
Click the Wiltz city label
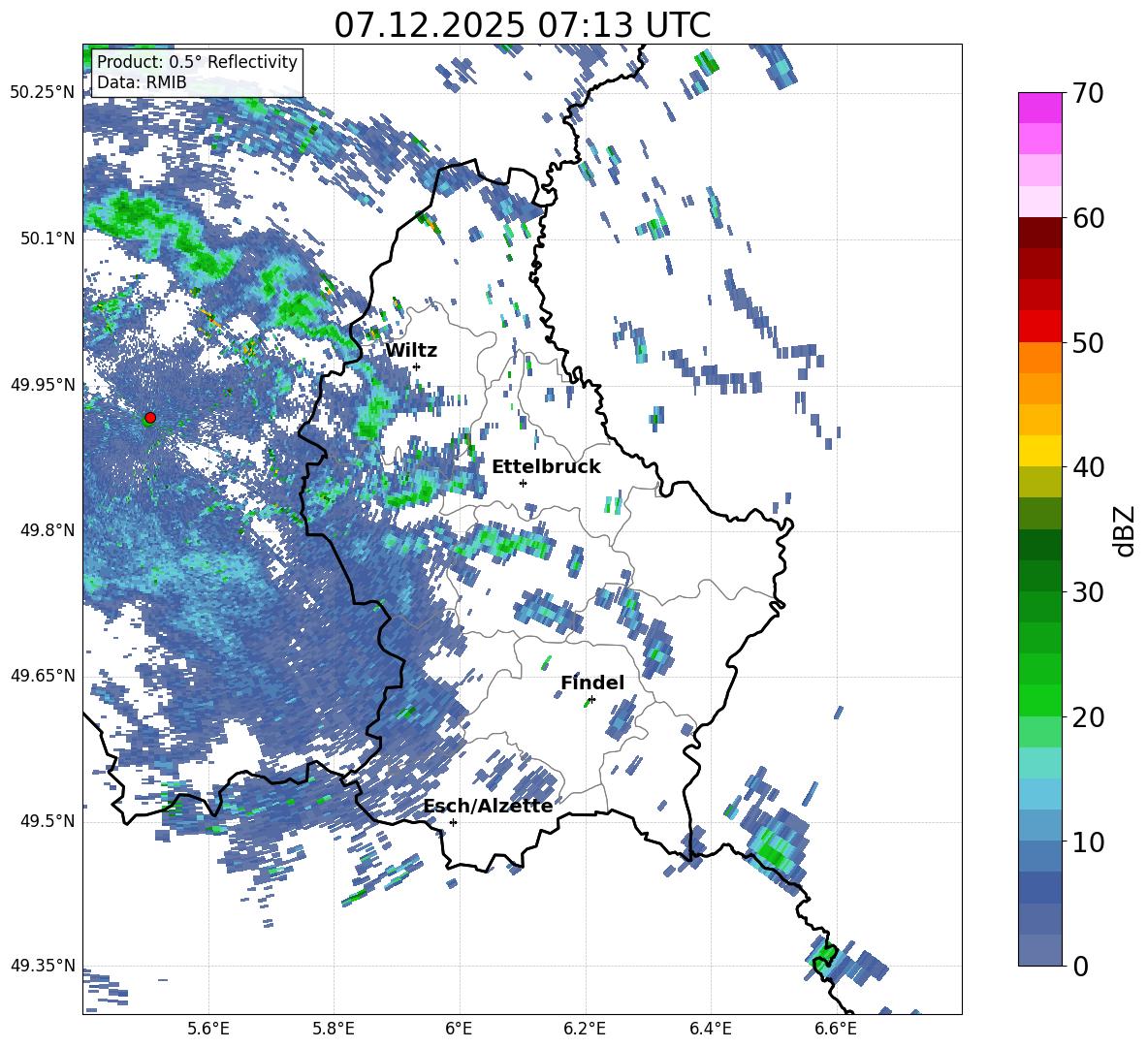click(411, 351)
